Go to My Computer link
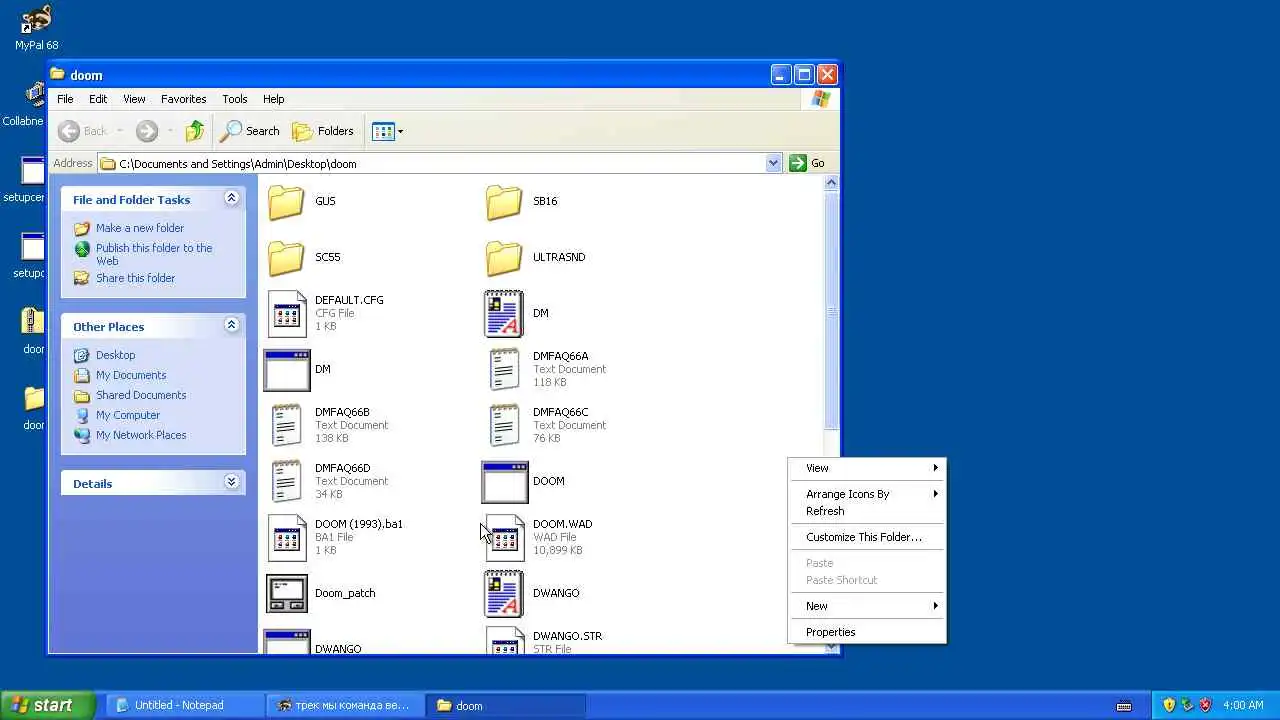The image size is (1280, 720). pos(128,415)
